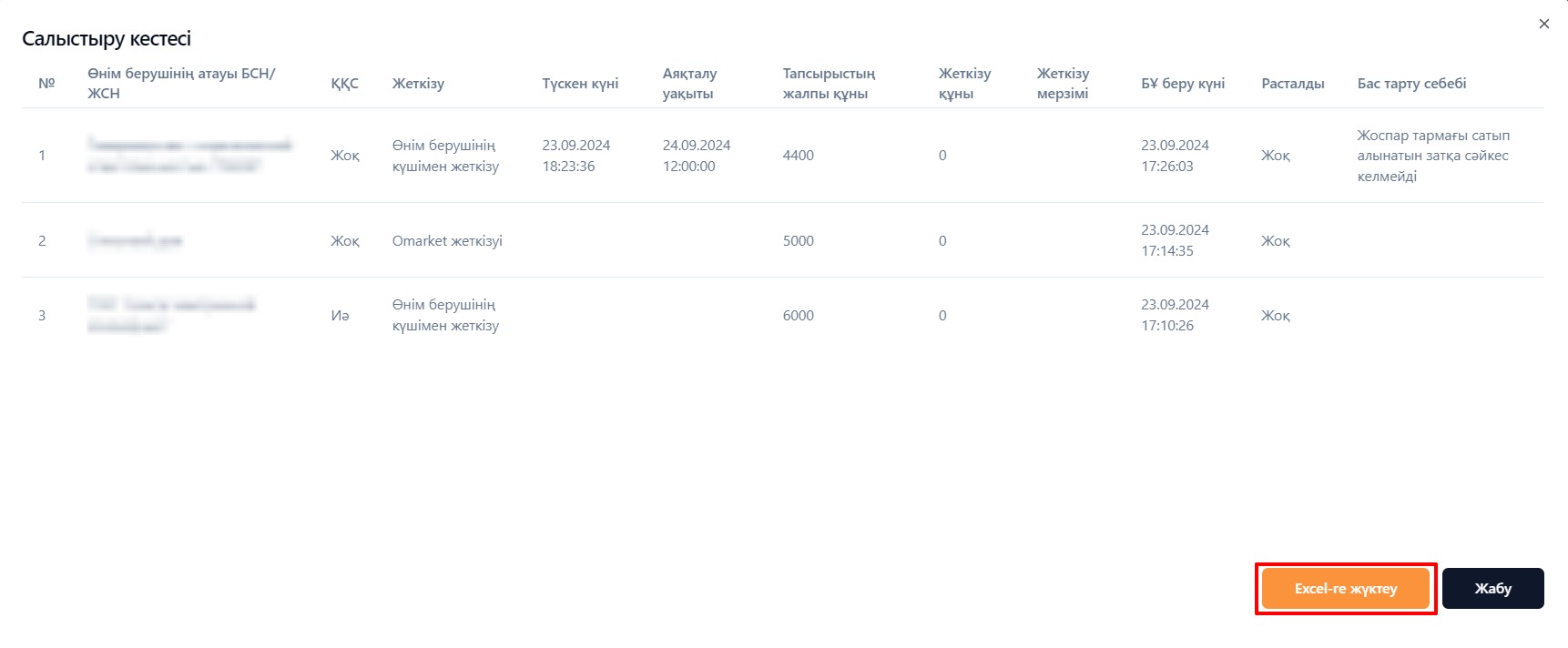The width and height of the screenshot is (1568, 648).
Task: Click the Жеткізу құны column header
Action: (x=964, y=83)
